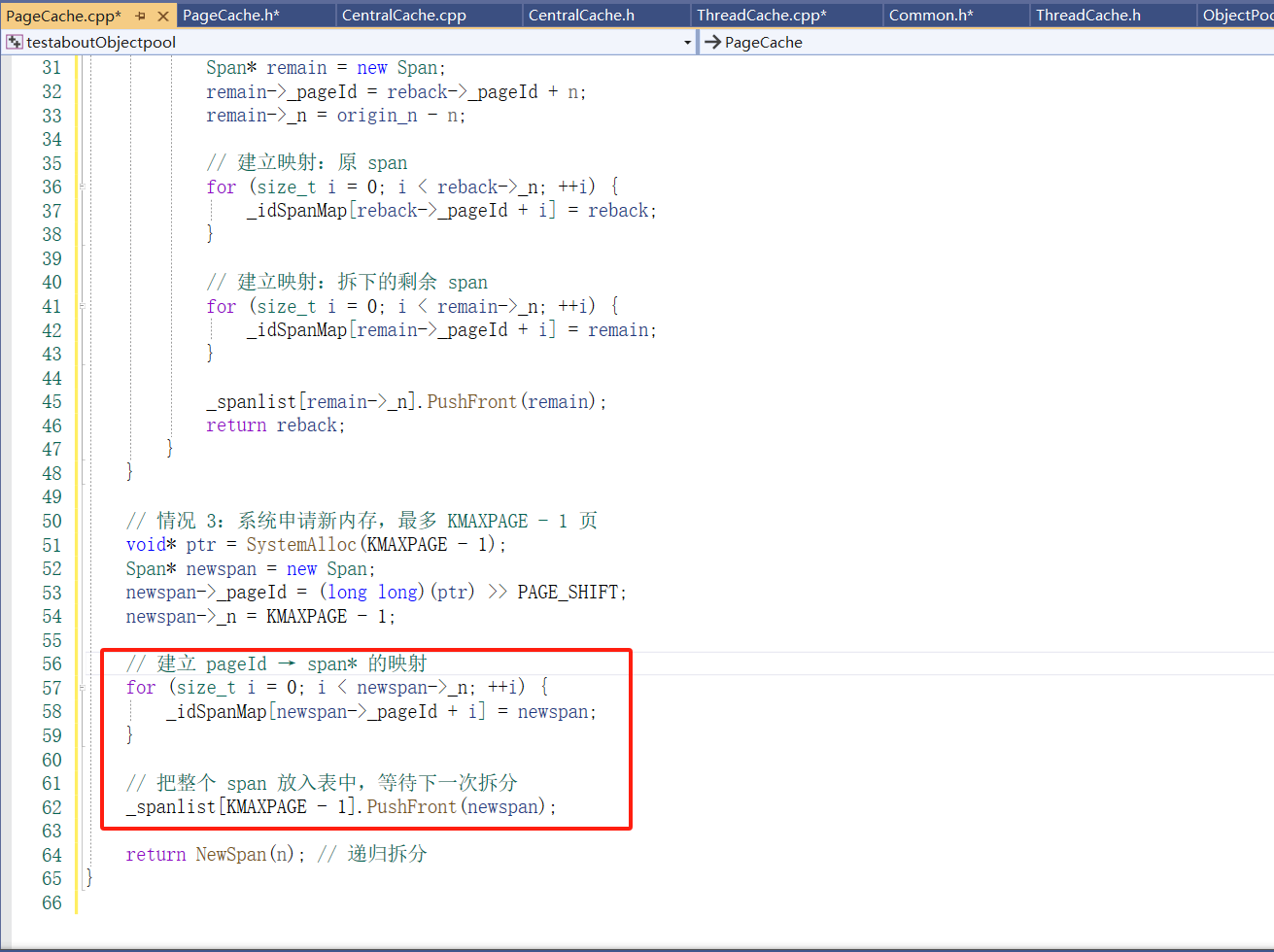This screenshot has width=1274, height=952.
Task: Open the CentralCache.h tab
Action: pyautogui.click(x=581, y=15)
